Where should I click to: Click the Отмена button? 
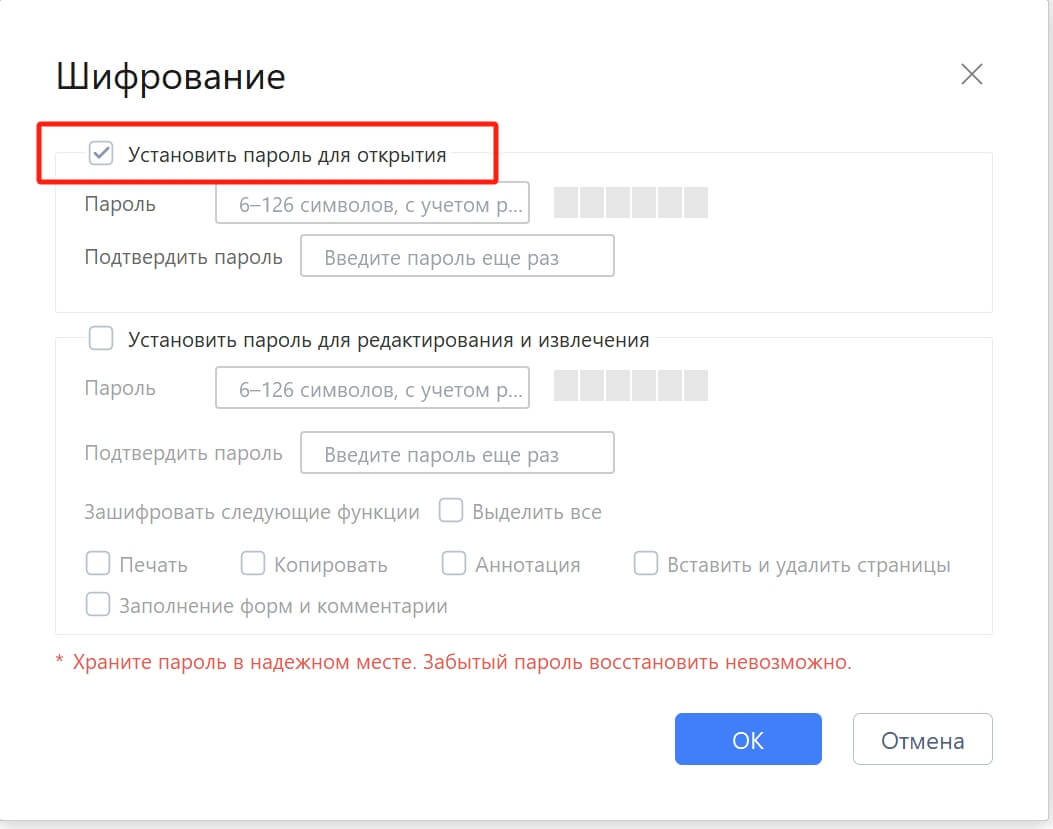[921, 739]
